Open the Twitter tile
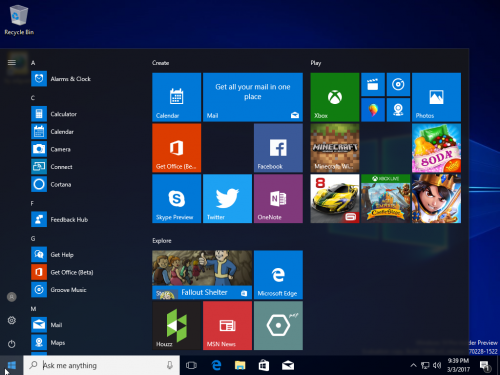The height and width of the screenshot is (375, 500). pos(227,199)
